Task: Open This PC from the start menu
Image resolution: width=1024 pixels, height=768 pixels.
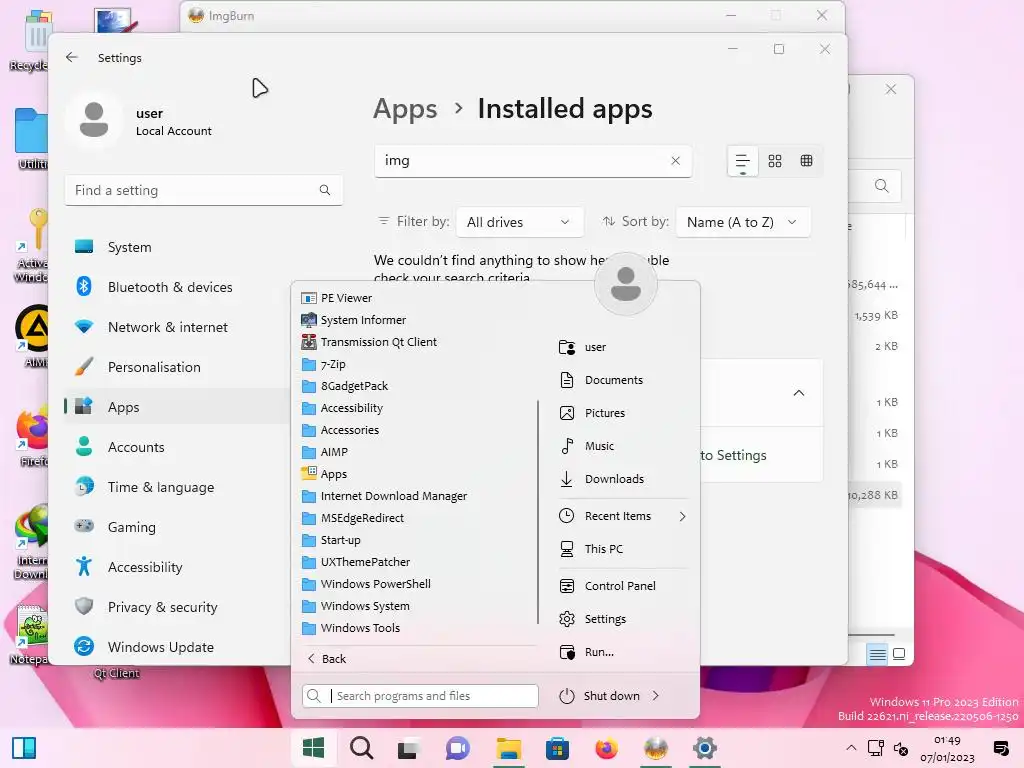Action: click(591, 549)
